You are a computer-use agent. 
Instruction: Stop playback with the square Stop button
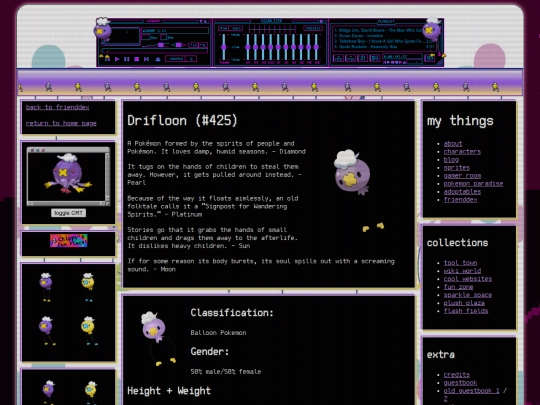click(x=137, y=59)
